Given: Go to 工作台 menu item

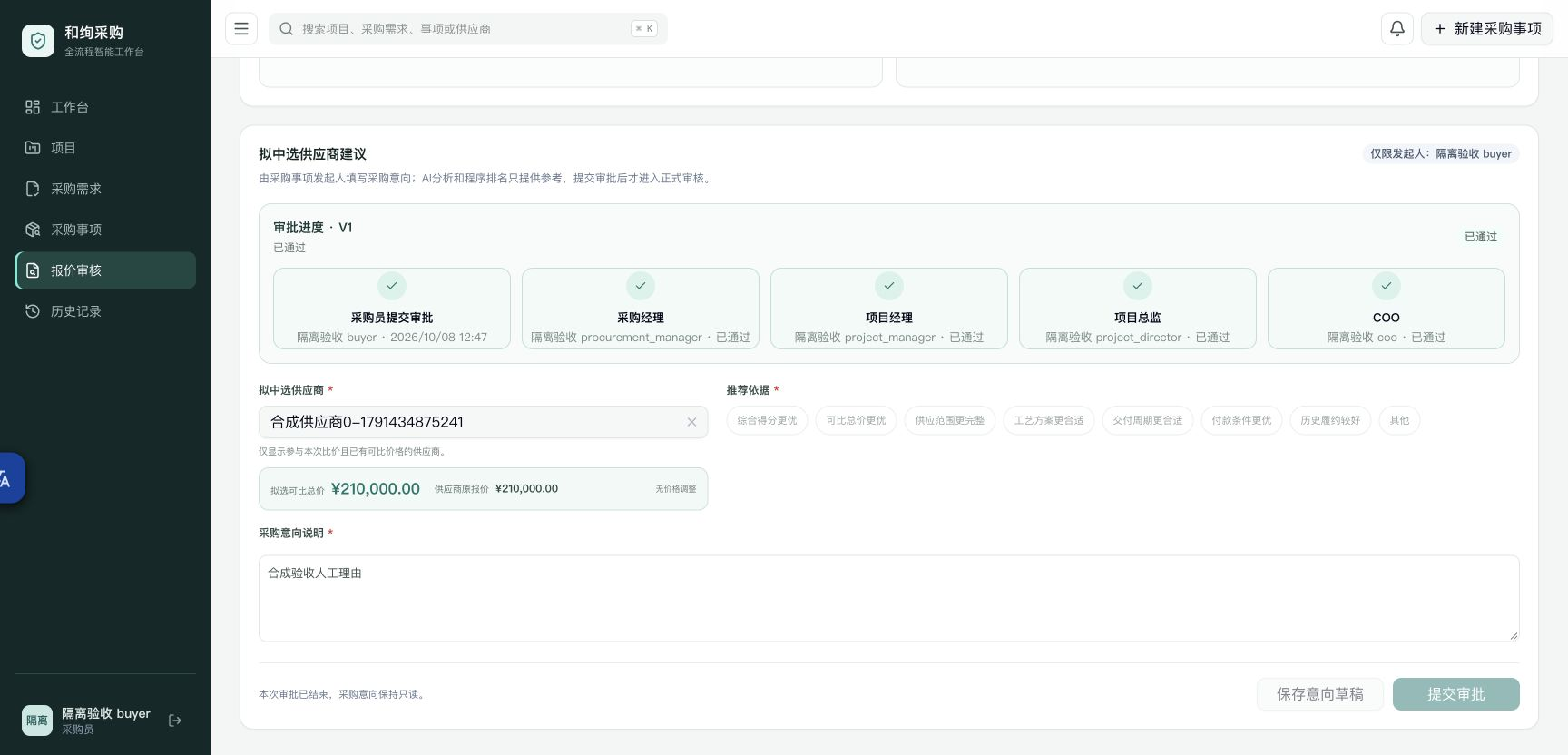Looking at the screenshot, I should [x=105, y=107].
